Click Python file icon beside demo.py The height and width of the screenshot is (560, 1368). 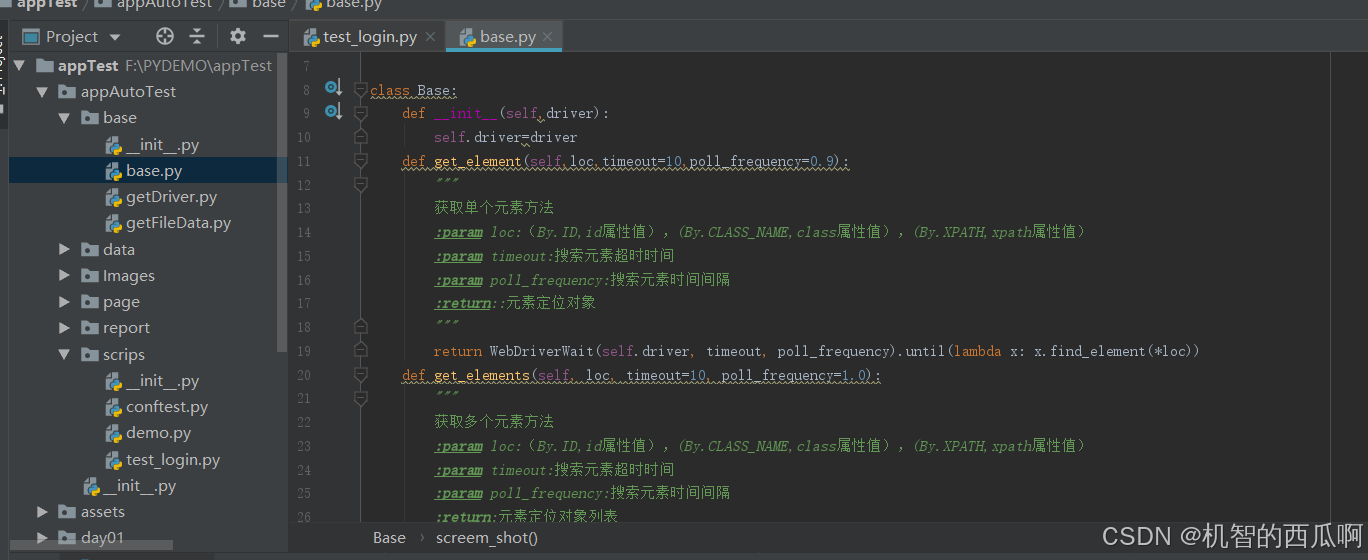coord(114,433)
